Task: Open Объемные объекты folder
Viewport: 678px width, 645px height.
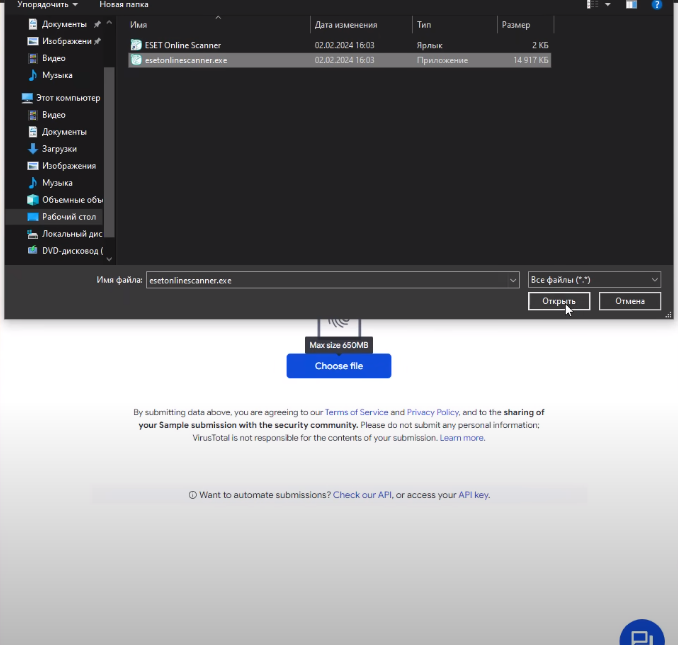Action: (65, 200)
